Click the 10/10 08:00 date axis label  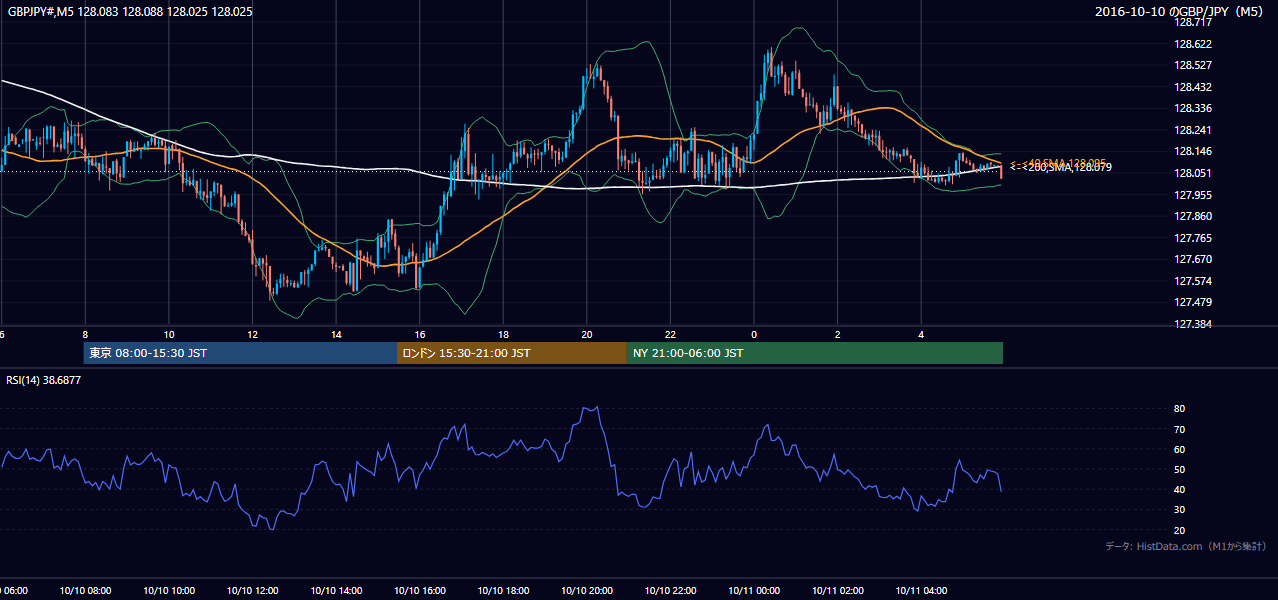point(85,591)
